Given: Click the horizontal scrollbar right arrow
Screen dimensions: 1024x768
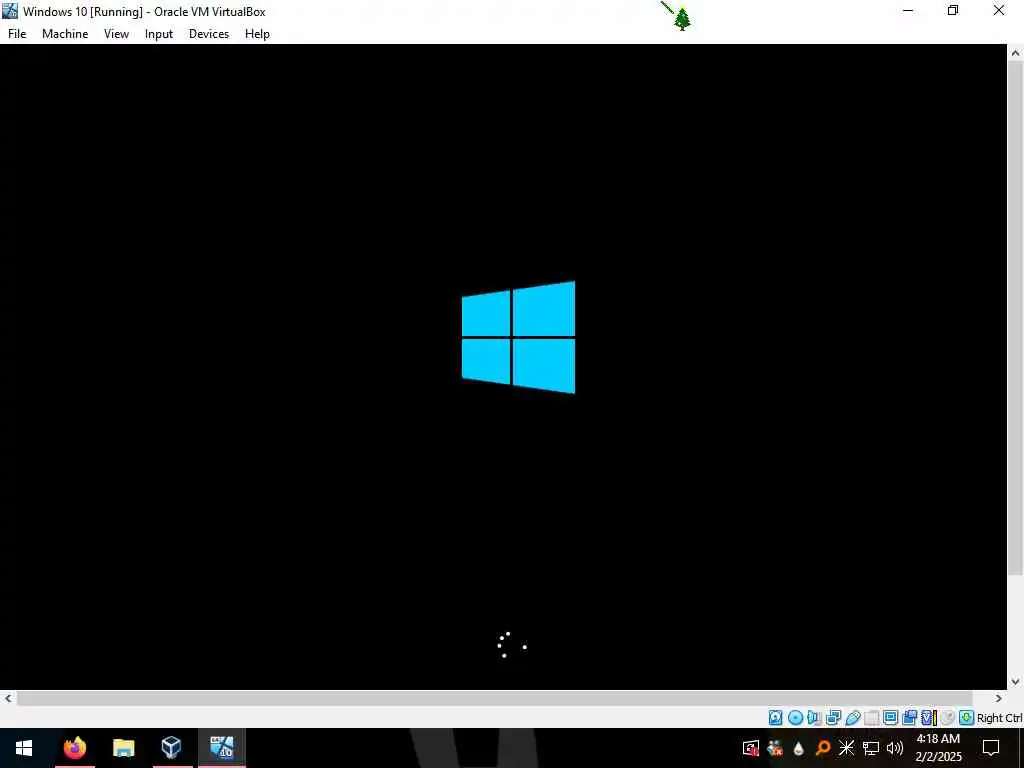Looking at the screenshot, I should [x=999, y=699].
